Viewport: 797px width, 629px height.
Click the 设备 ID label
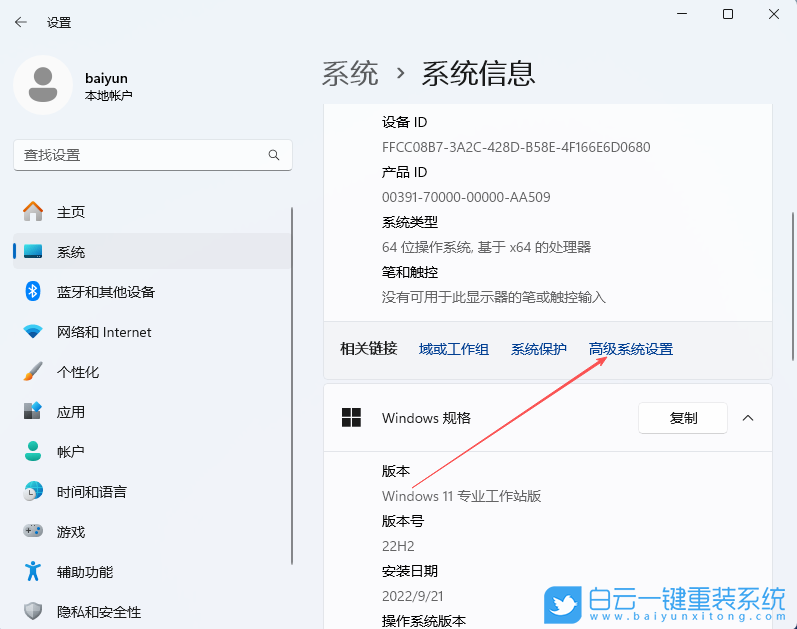pos(404,122)
